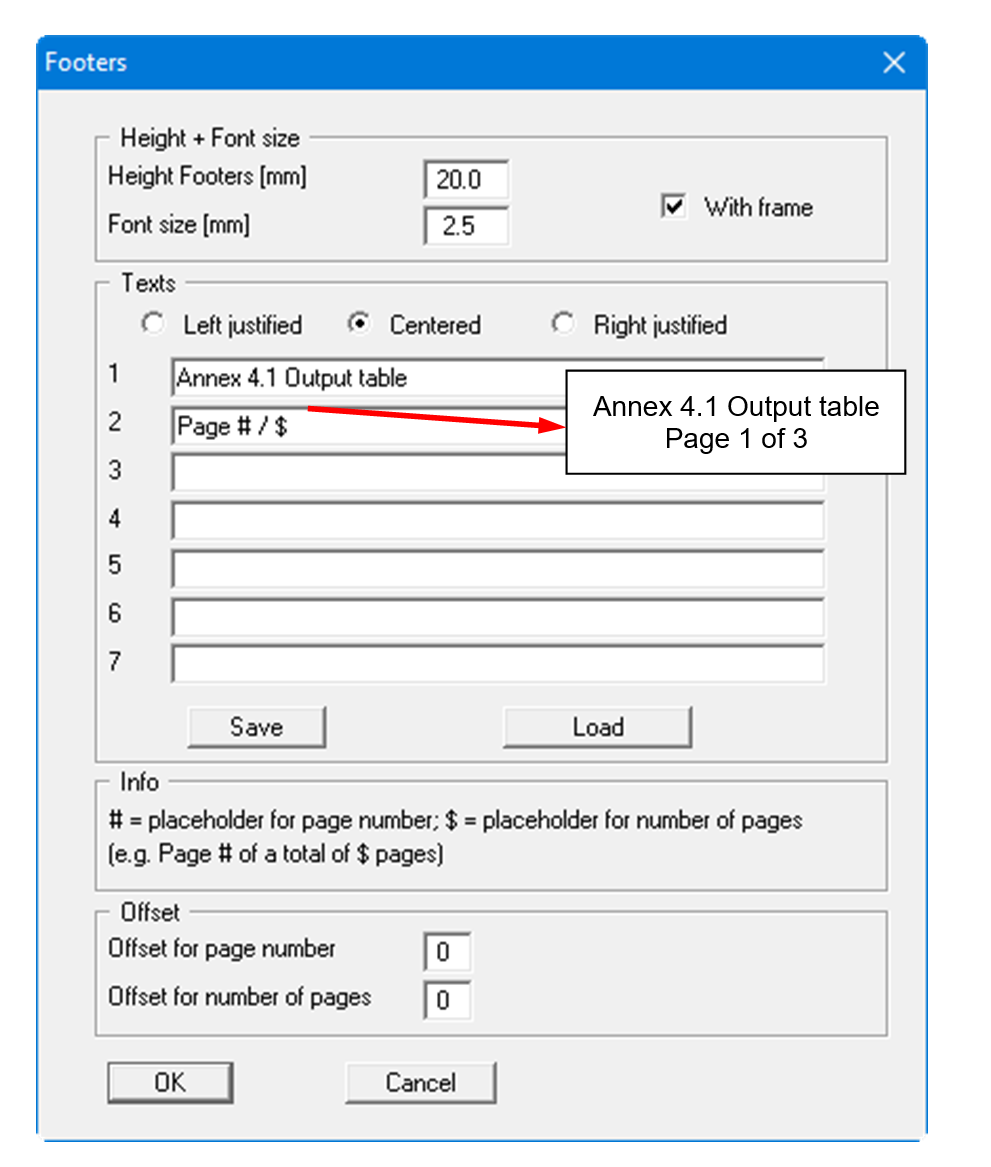991x1167 pixels.
Task: Cancel the Footers dialog
Action: pyautogui.click(x=420, y=1083)
